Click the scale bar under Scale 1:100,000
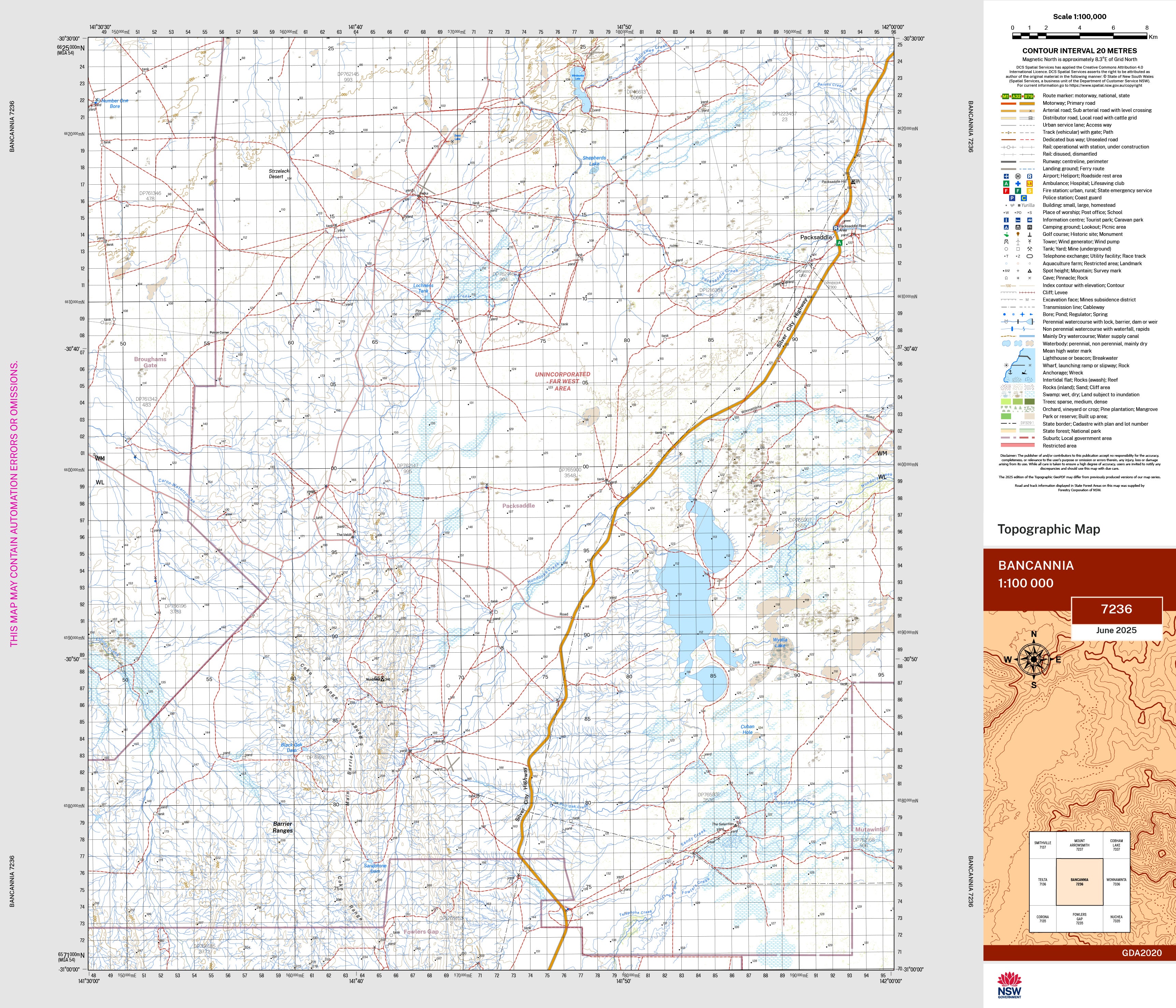The width and height of the screenshot is (1176, 1008). click(1079, 36)
